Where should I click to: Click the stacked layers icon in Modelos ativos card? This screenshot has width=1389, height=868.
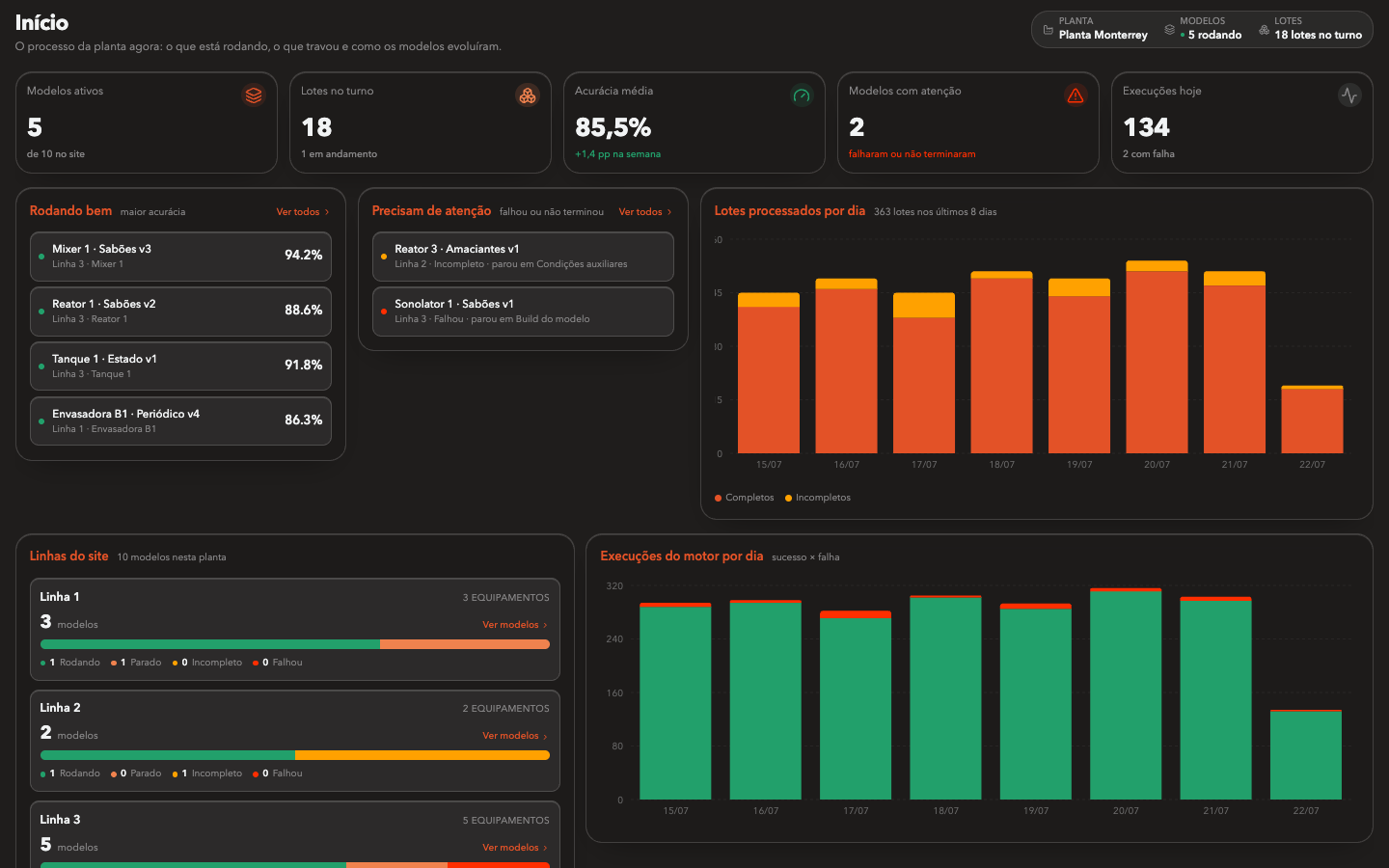(254, 95)
